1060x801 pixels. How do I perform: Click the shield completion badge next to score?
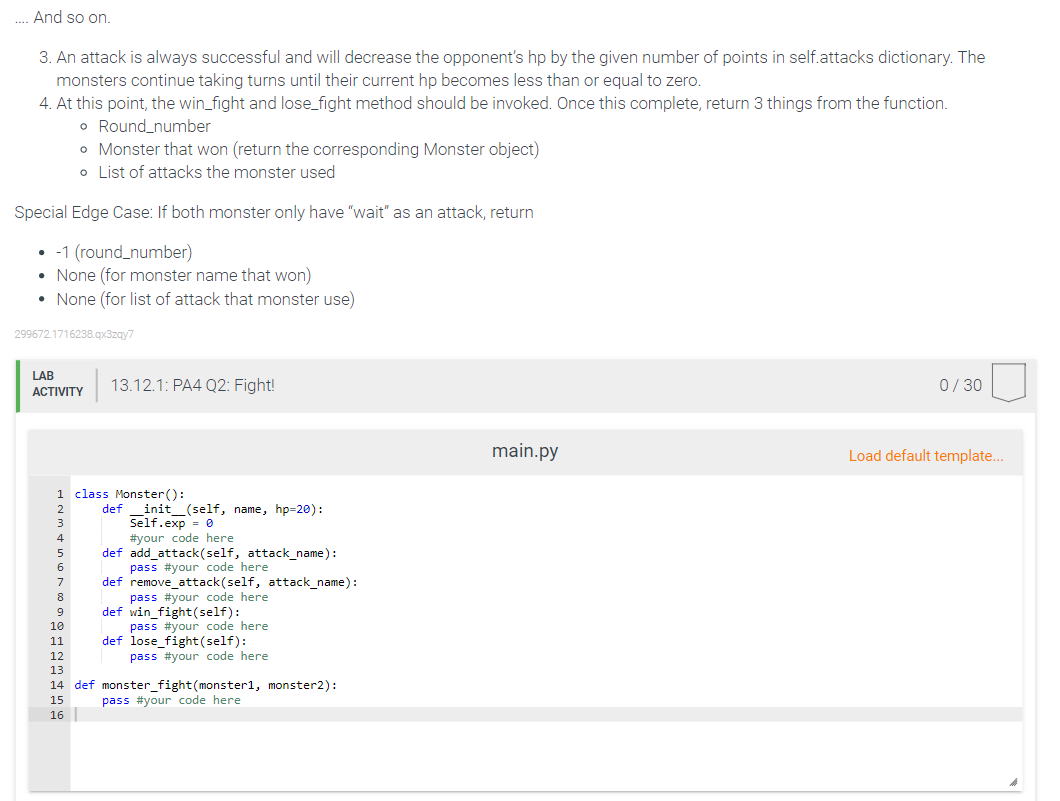click(1008, 382)
